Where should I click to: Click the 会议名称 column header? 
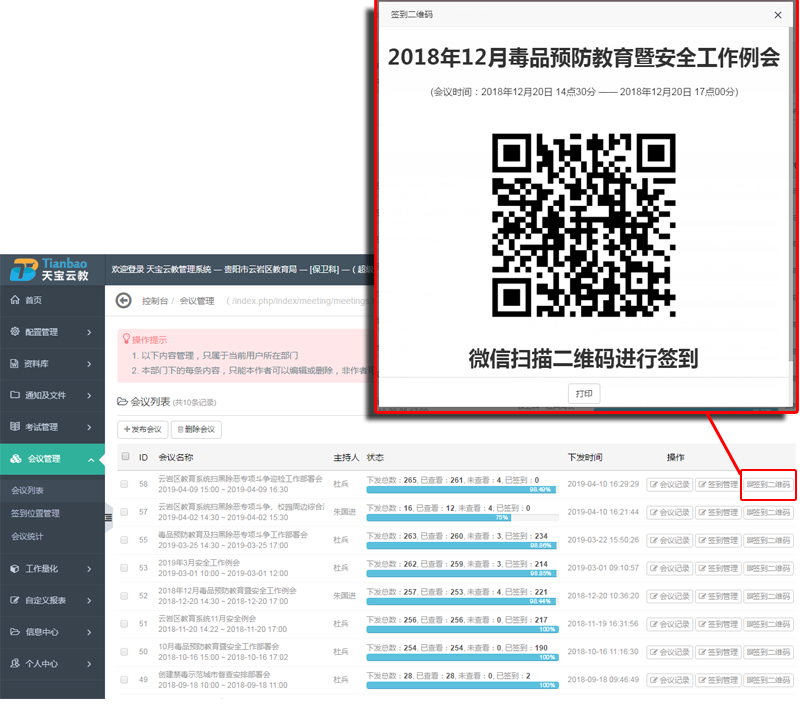(x=176, y=457)
